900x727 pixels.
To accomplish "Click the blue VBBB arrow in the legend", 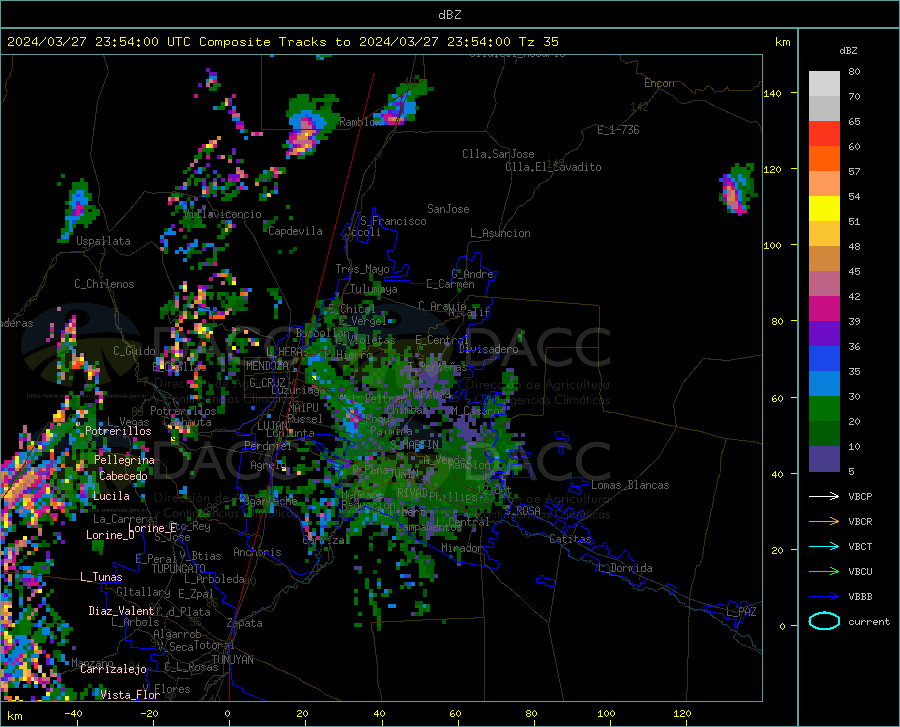I will pyautogui.click(x=824, y=597).
